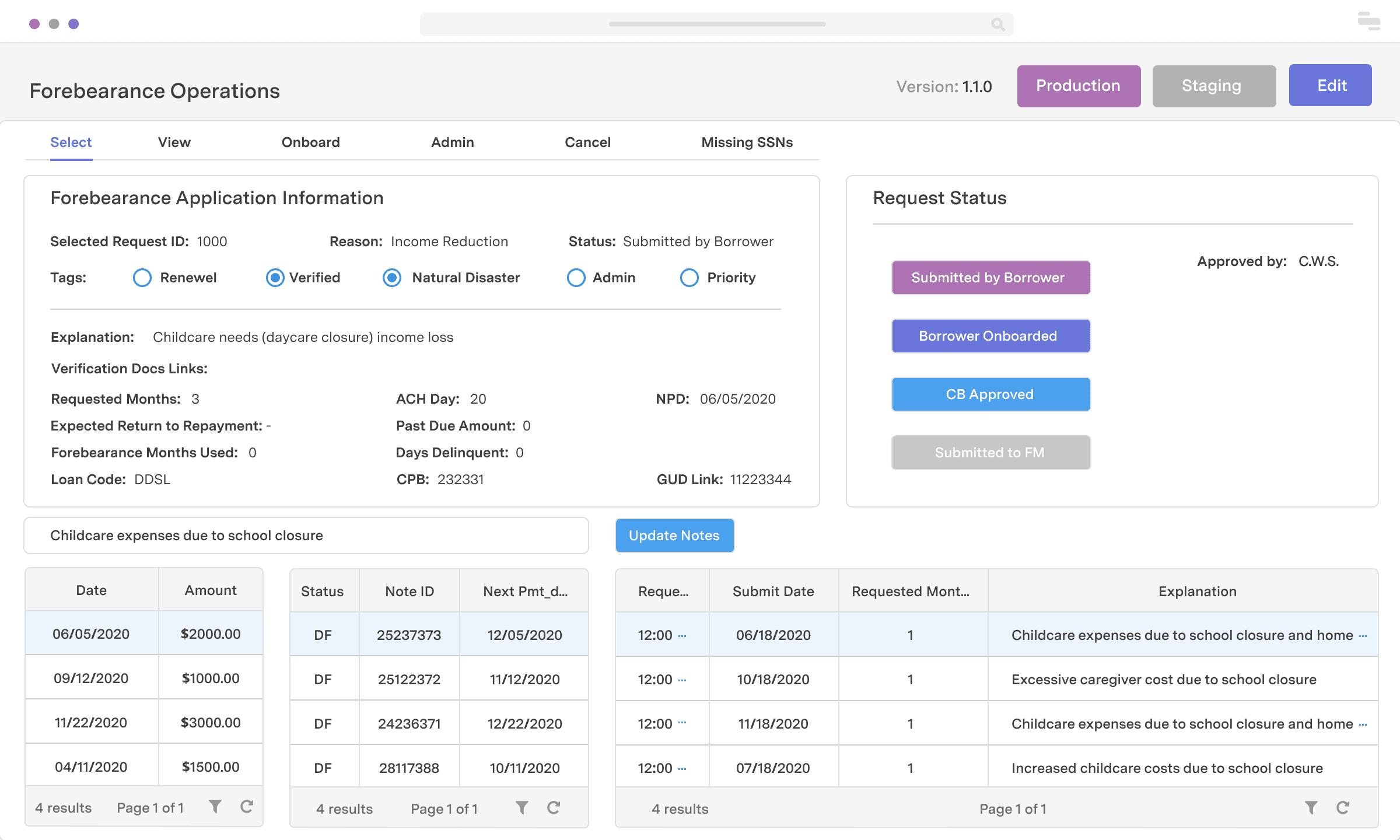Expand truncated explanation in 06/18/2020 row
The height and width of the screenshot is (840, 1400).
1363,636
